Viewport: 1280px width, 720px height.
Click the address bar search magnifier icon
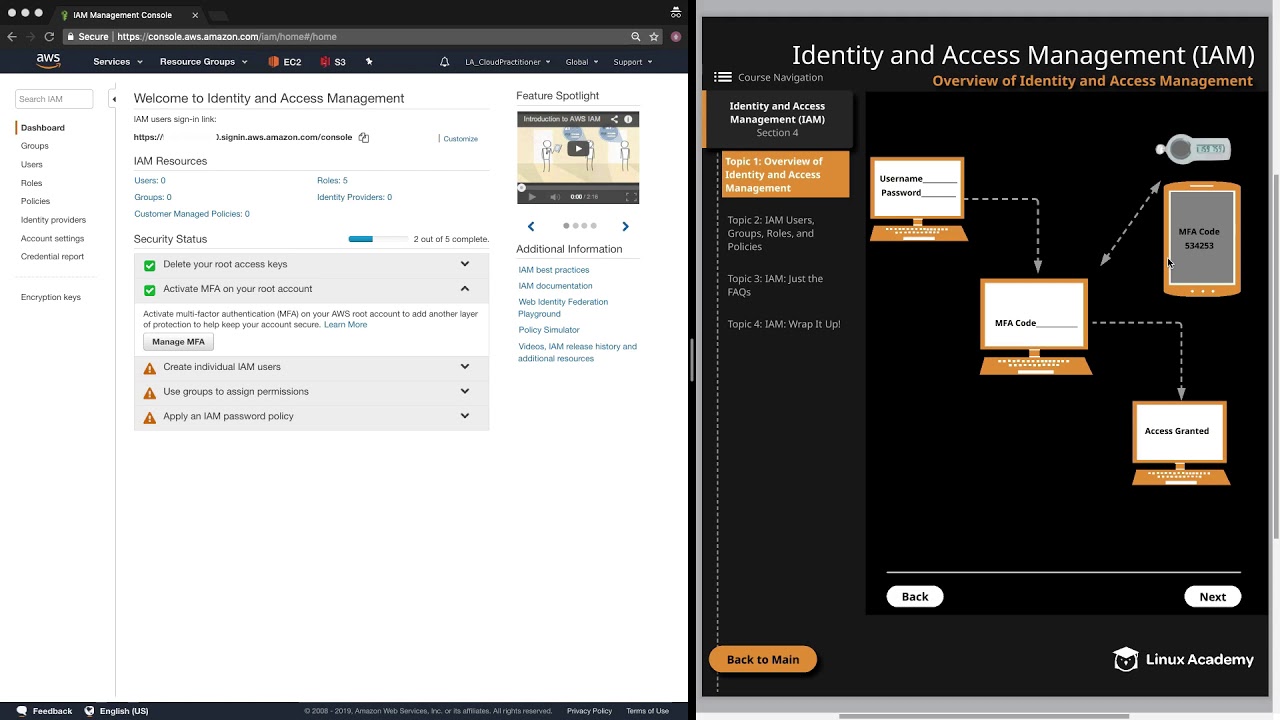636,37
